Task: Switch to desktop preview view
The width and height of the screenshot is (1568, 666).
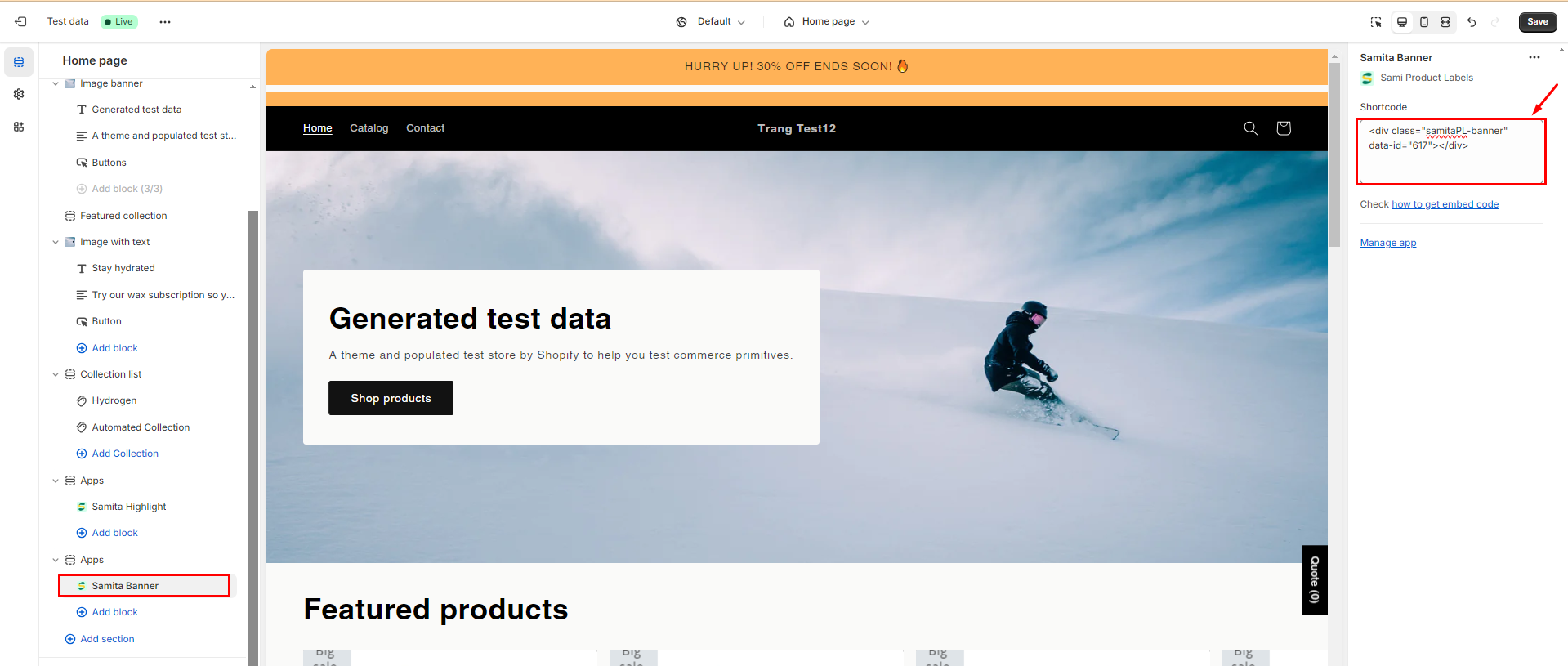Action: tap(1402, 22)
